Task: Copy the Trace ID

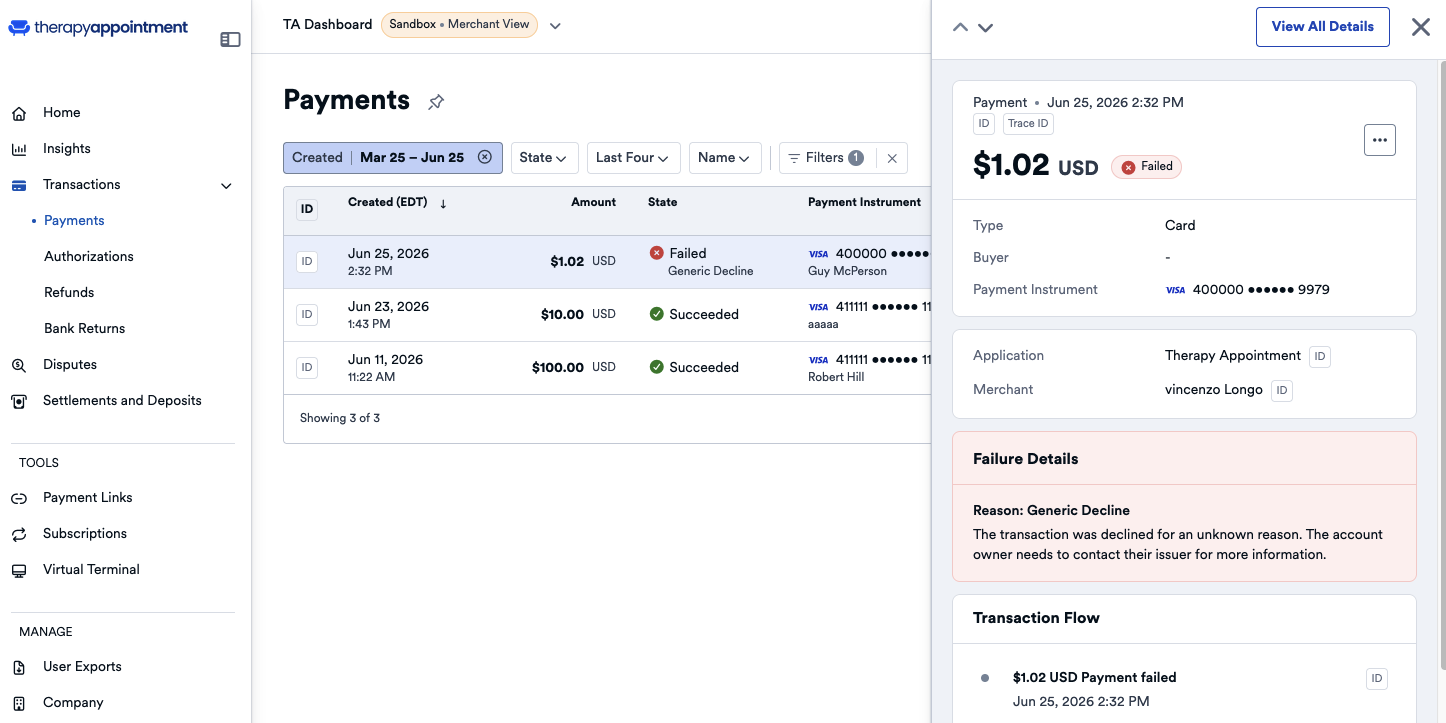Action: click(1028, 124)
